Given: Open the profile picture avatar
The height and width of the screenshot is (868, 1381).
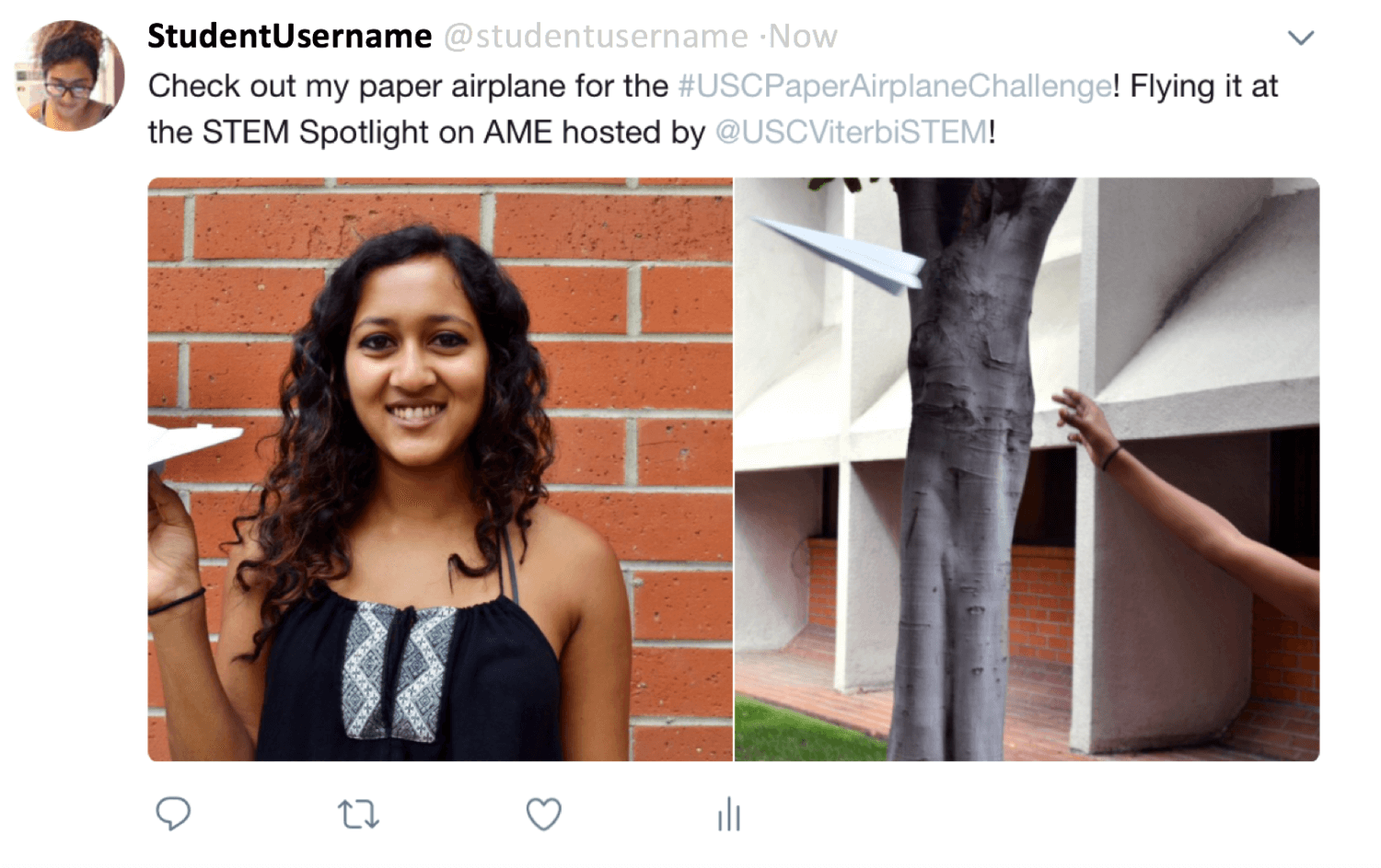Looking at the screenshot, I should point(70,75).
